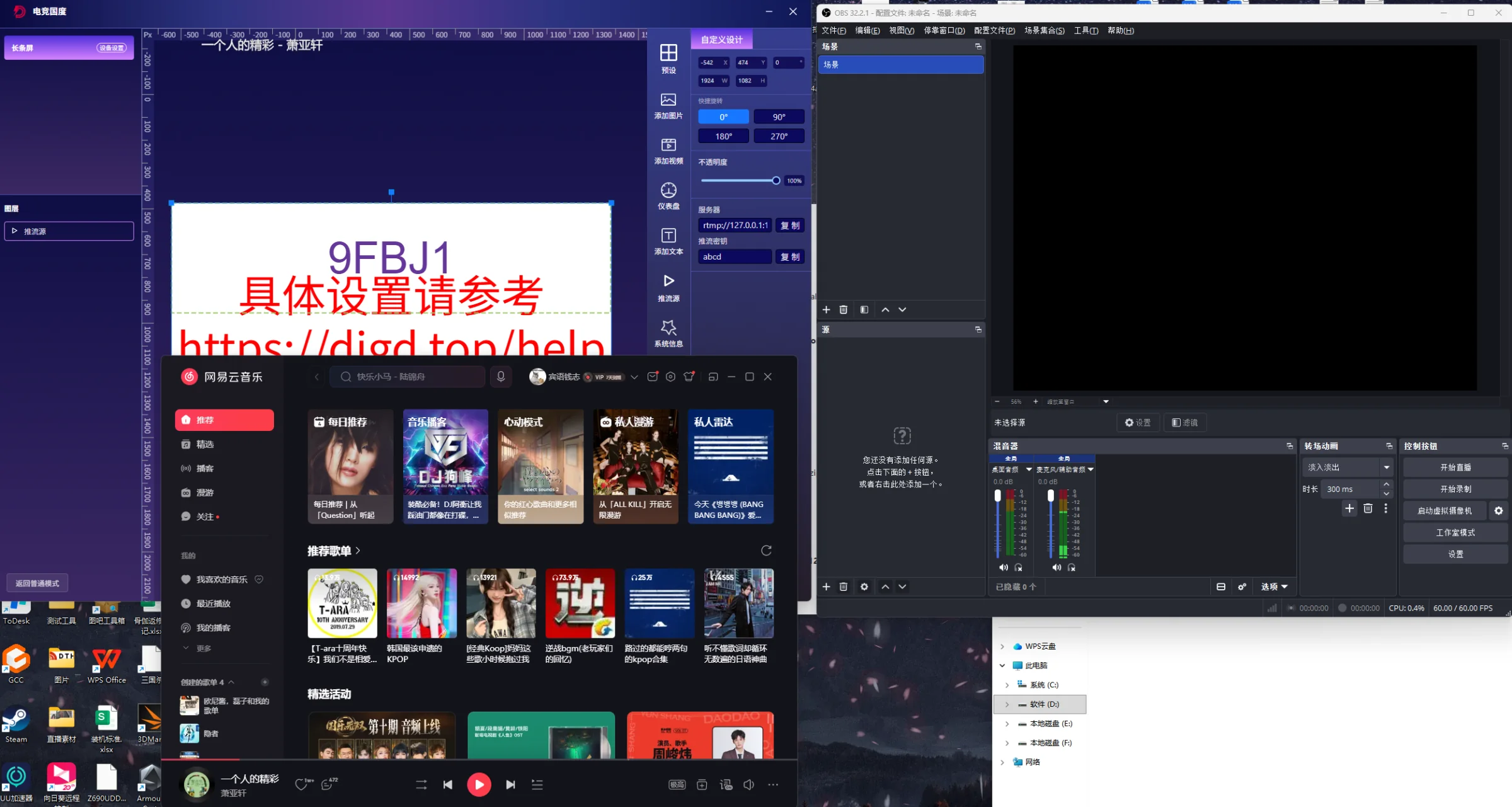Image resolution: width=1512 pixels, height=807 pixels.
Task: Copy the rtmp server address with 复制
Action: (x=790, y=226)
